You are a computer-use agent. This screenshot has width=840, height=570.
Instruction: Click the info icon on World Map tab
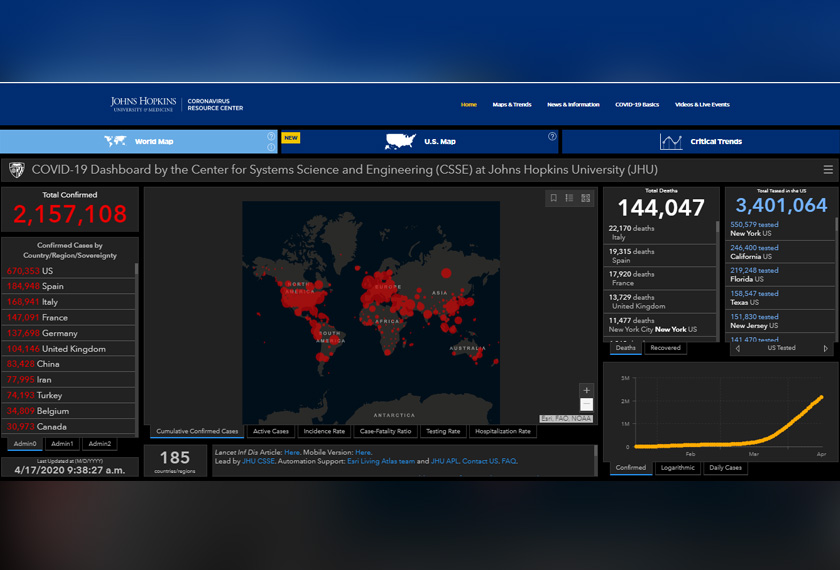[271, 147]
